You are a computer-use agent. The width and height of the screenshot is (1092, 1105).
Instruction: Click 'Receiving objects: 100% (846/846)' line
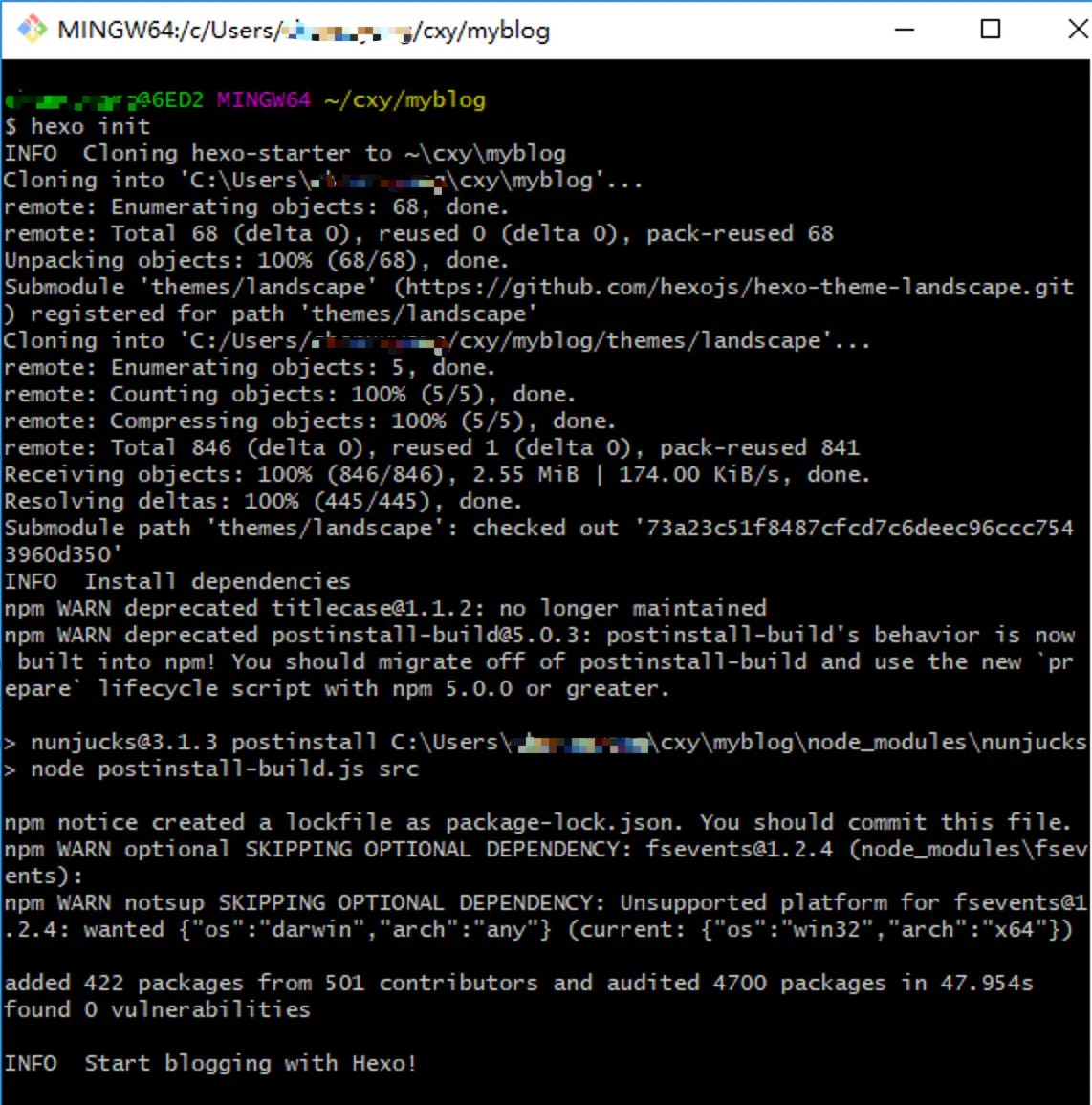click(x=437, y=475)
